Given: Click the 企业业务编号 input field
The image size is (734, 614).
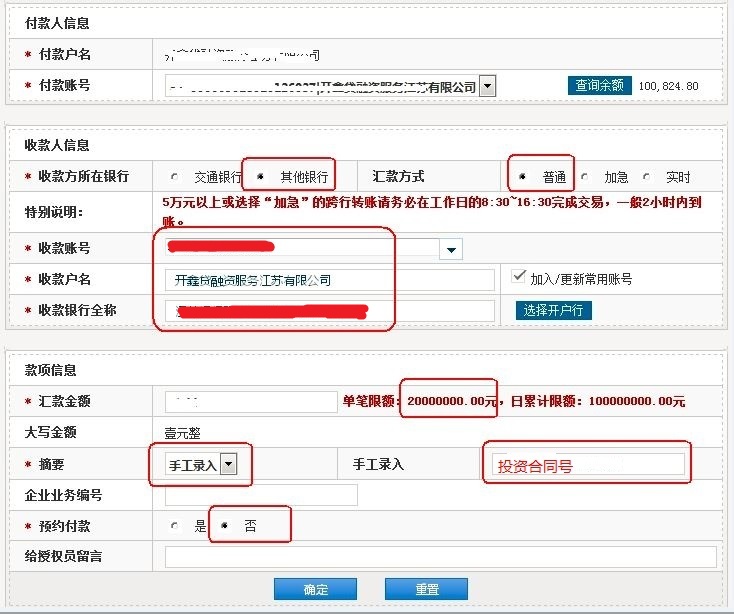Looking at the screenshot, I should (260, 495).
